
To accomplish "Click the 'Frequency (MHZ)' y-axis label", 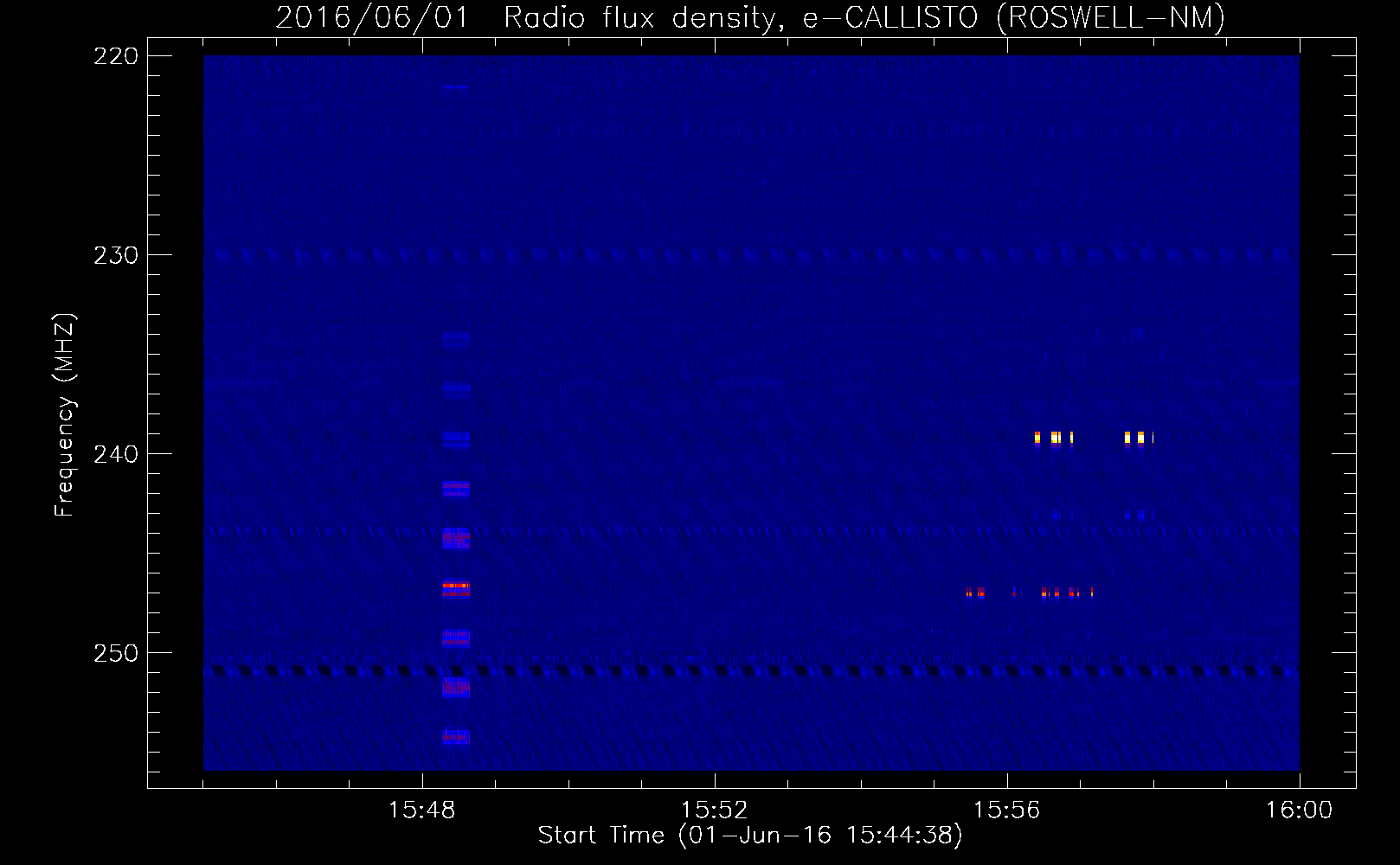I will click(x=65, y=415).
